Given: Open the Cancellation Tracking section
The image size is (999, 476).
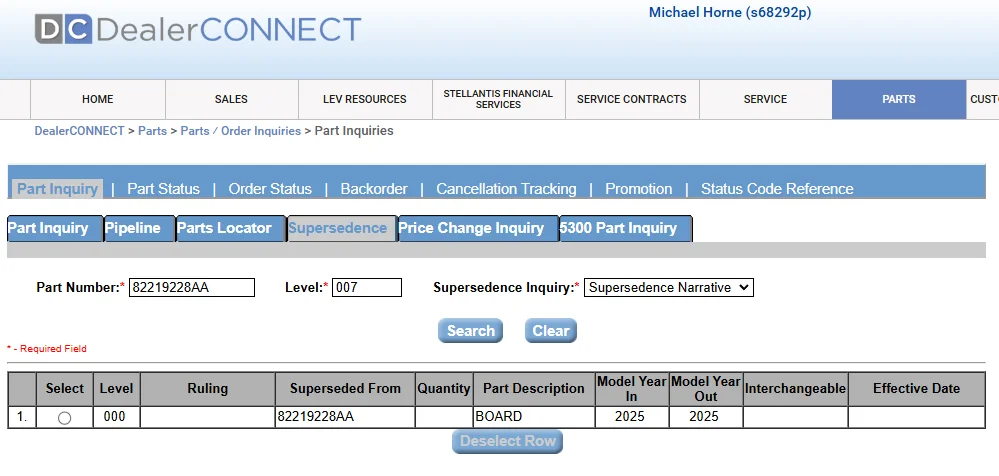Looking at the screenshot, I should 506,189.
